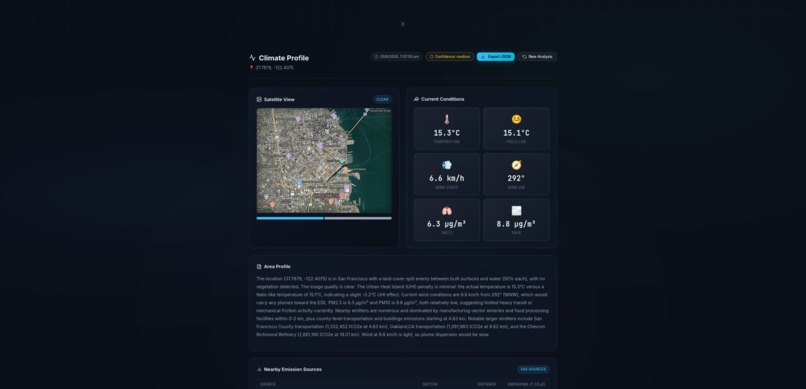The image size is (806, 389).
Task: Click the compass icon above 292°
Action: (x=516, y=165)
